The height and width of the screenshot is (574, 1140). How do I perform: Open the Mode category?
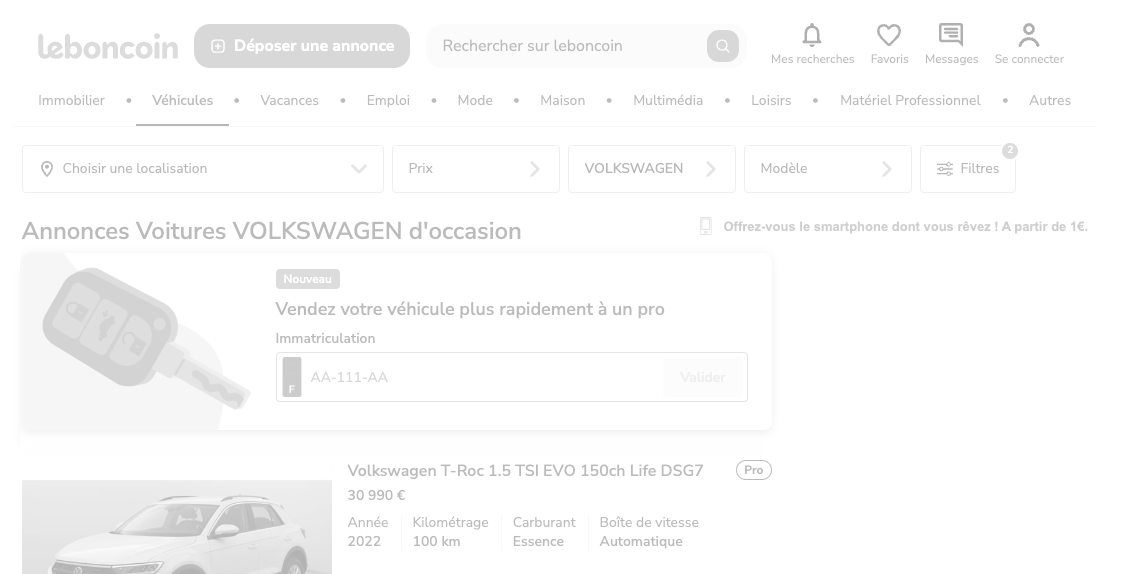475,100
